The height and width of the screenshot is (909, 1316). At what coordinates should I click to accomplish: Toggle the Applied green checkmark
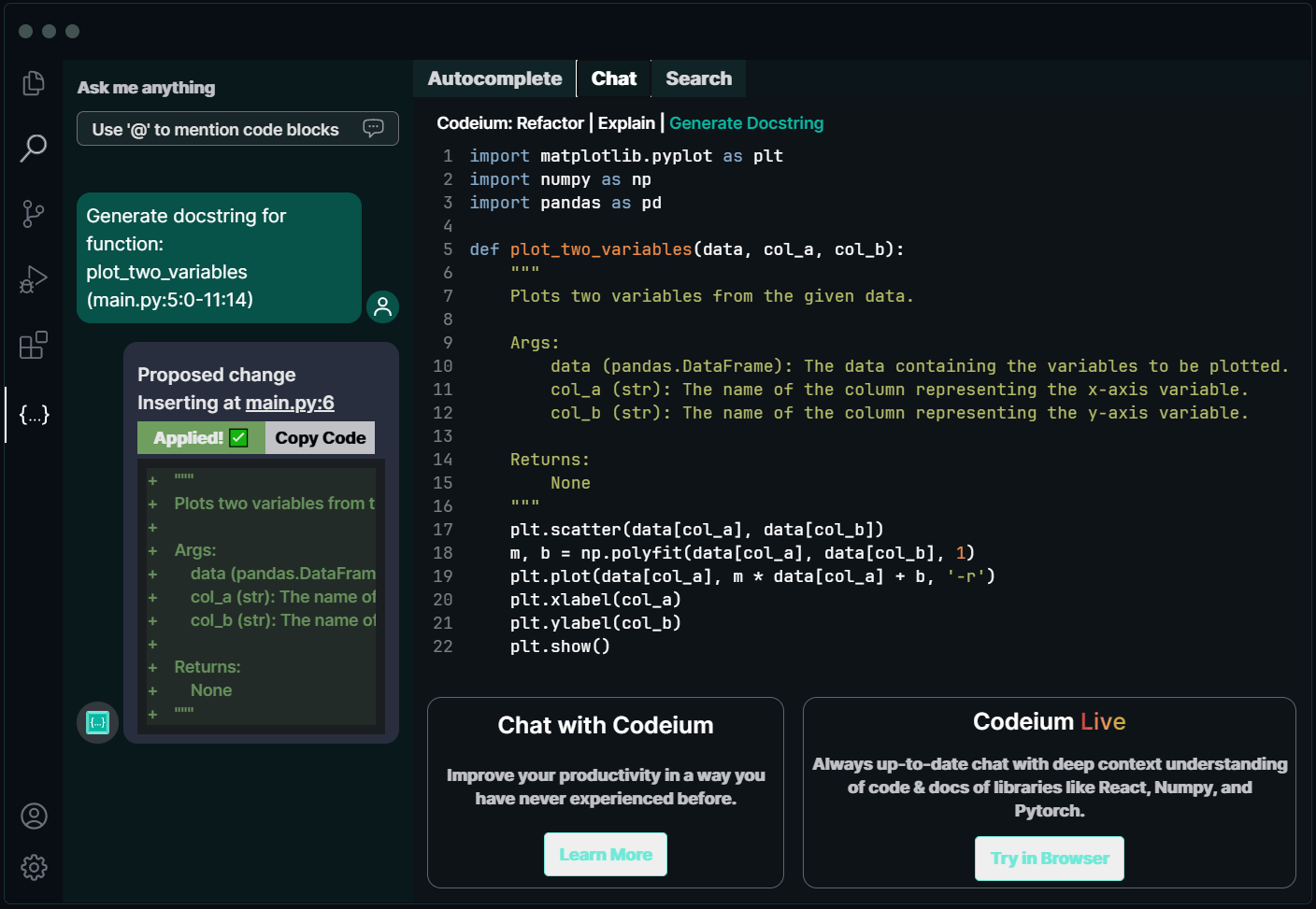click(x=238, y=438)
